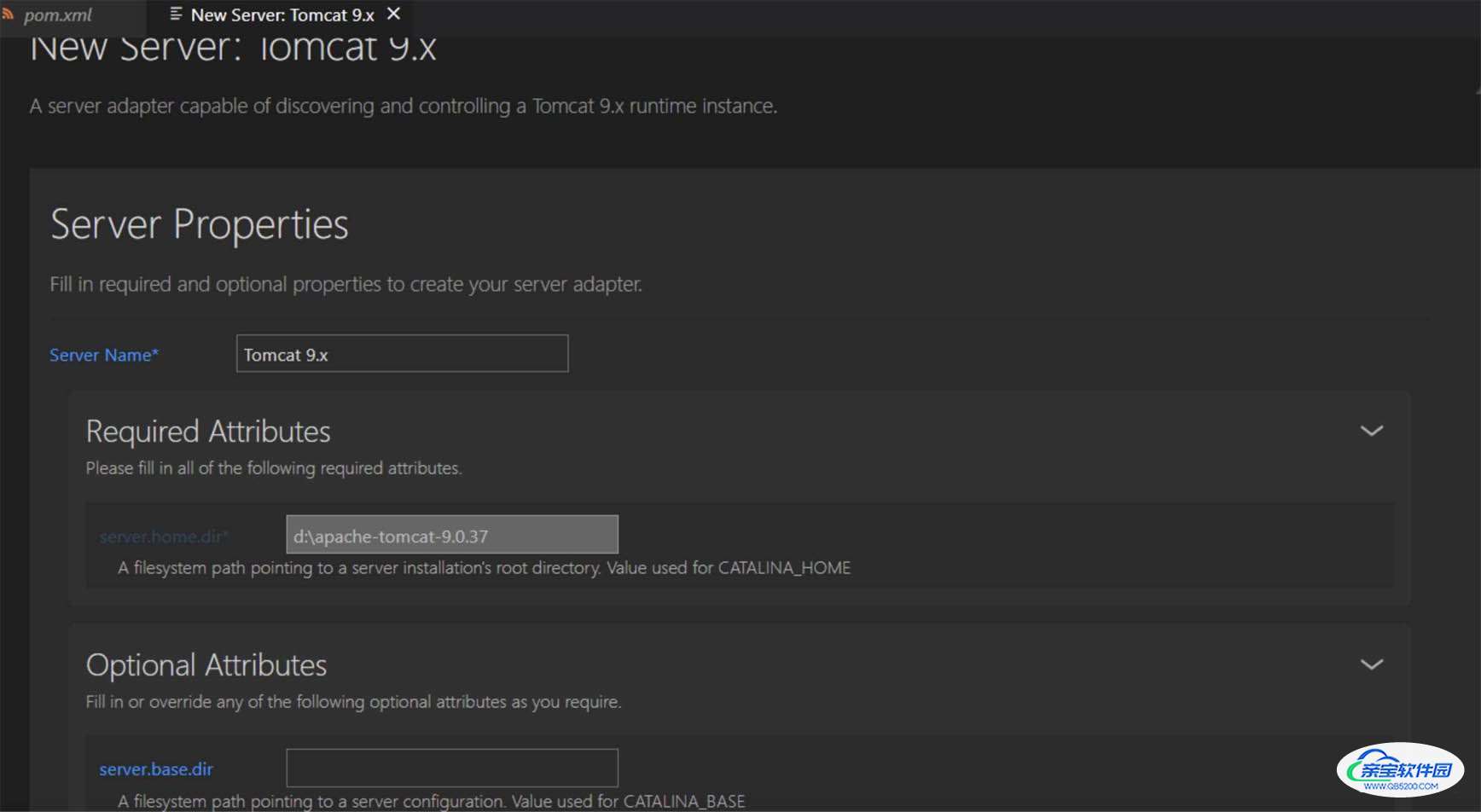
Task: Click 'Fill in required and optional properties' text
Action: click(346, 284)
